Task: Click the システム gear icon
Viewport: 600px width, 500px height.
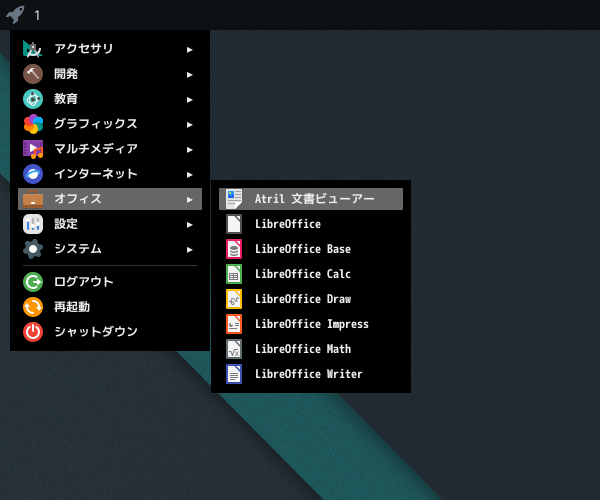Action: [x=33, y=249]
